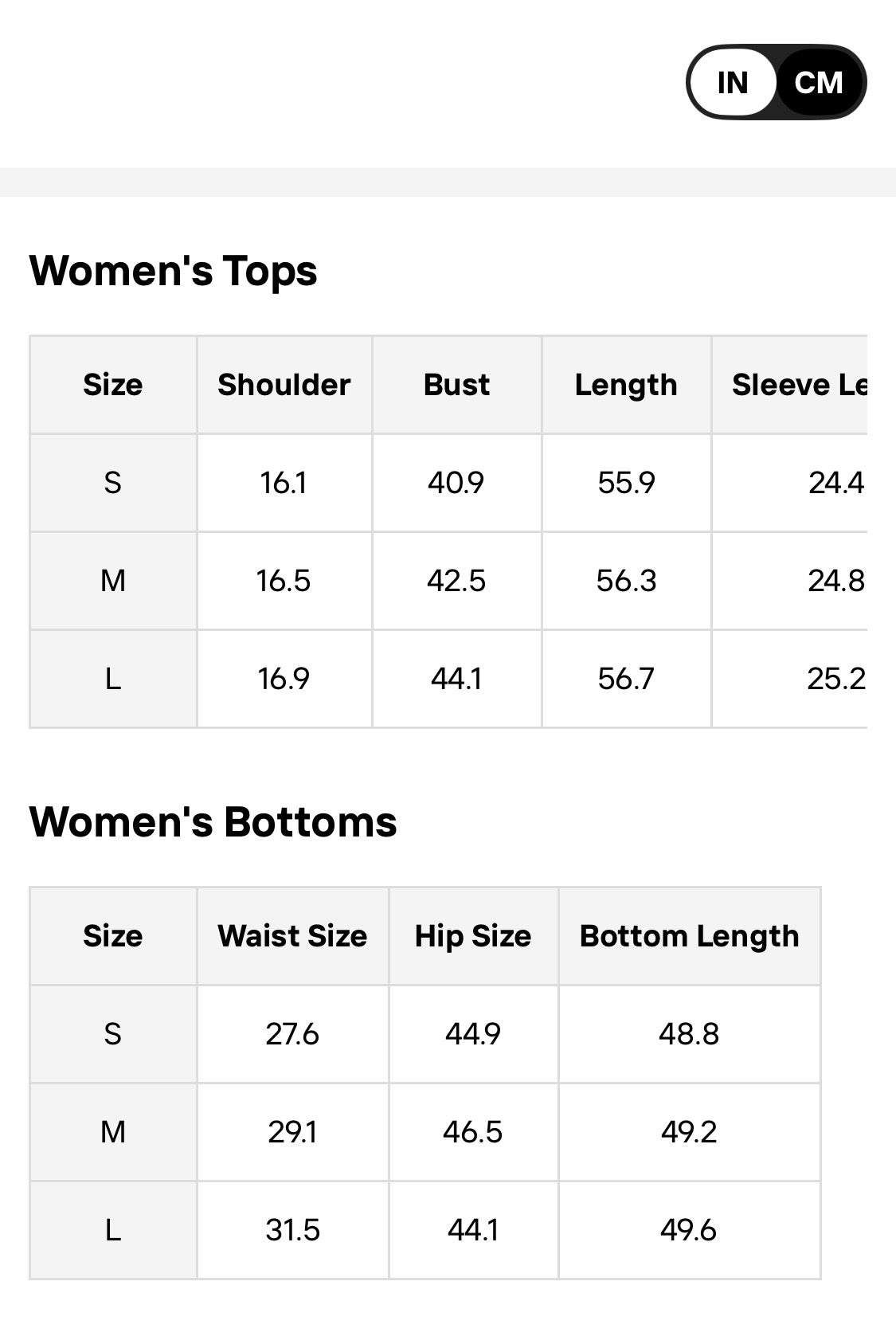Click the partially visible Sleeve Length header
Viewport: 896px width, 1340px height.
[x=800, y=385]
